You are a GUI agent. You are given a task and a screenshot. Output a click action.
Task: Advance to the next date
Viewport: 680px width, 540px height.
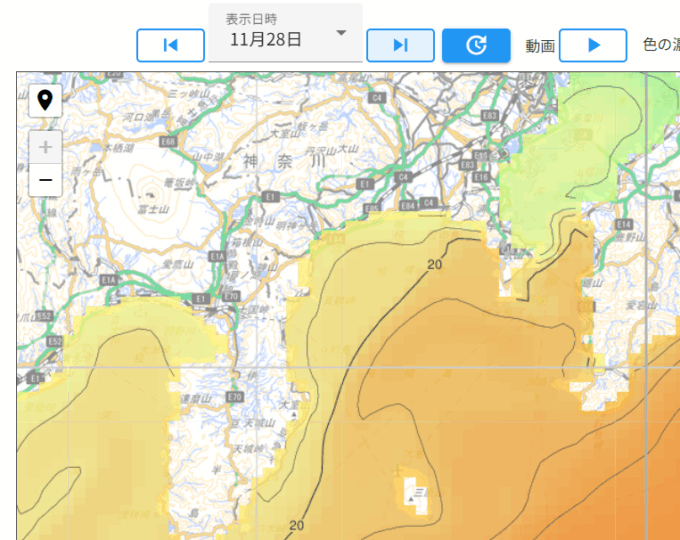(x=400, y=45)
